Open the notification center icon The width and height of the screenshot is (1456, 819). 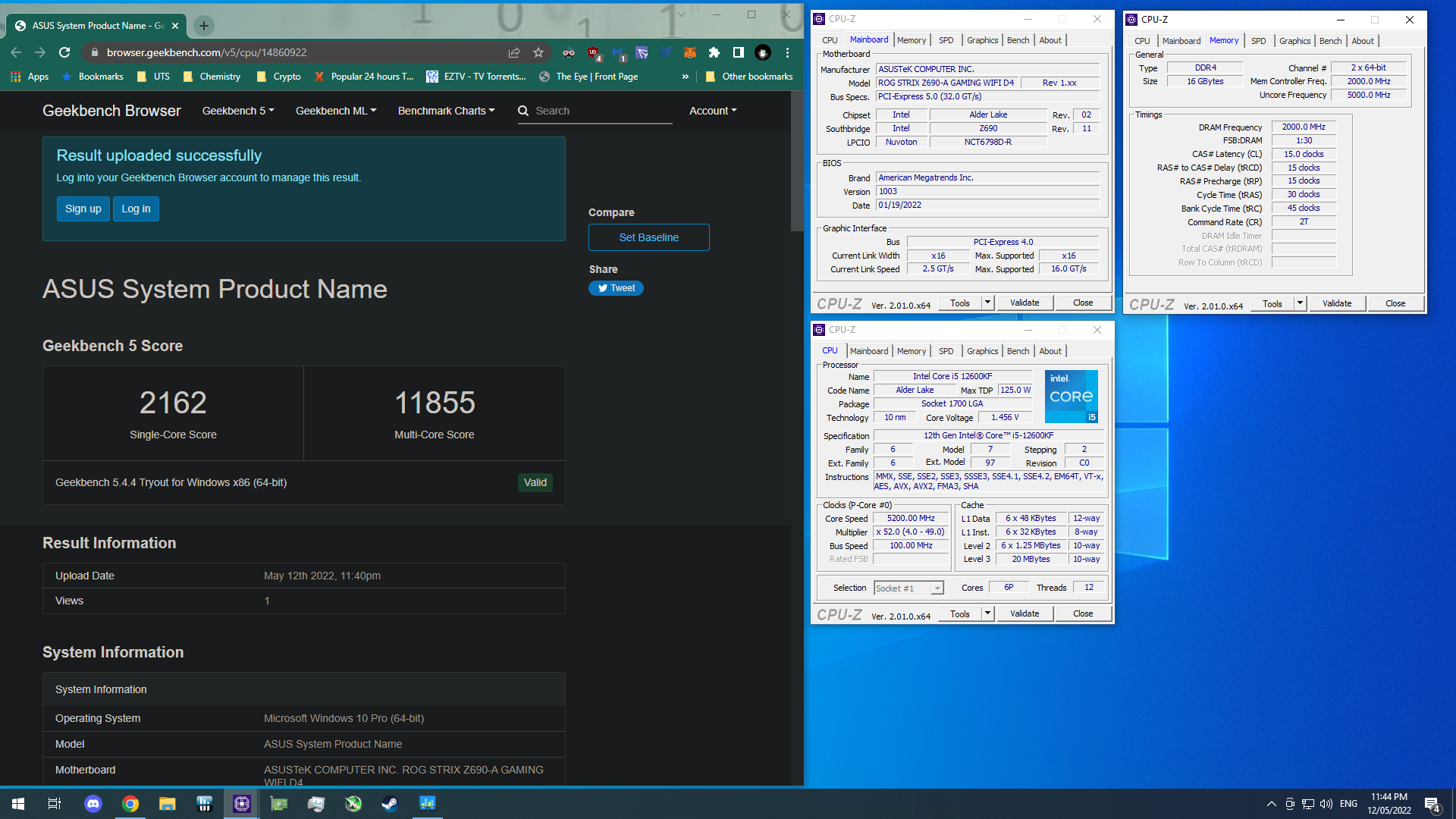1432,805
